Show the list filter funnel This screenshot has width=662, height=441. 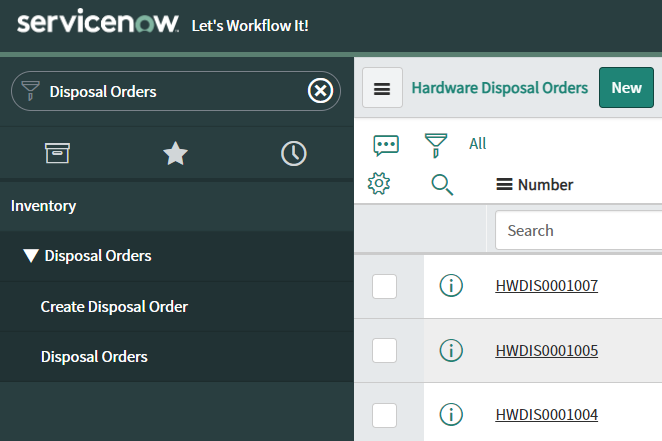pos(436,145)
